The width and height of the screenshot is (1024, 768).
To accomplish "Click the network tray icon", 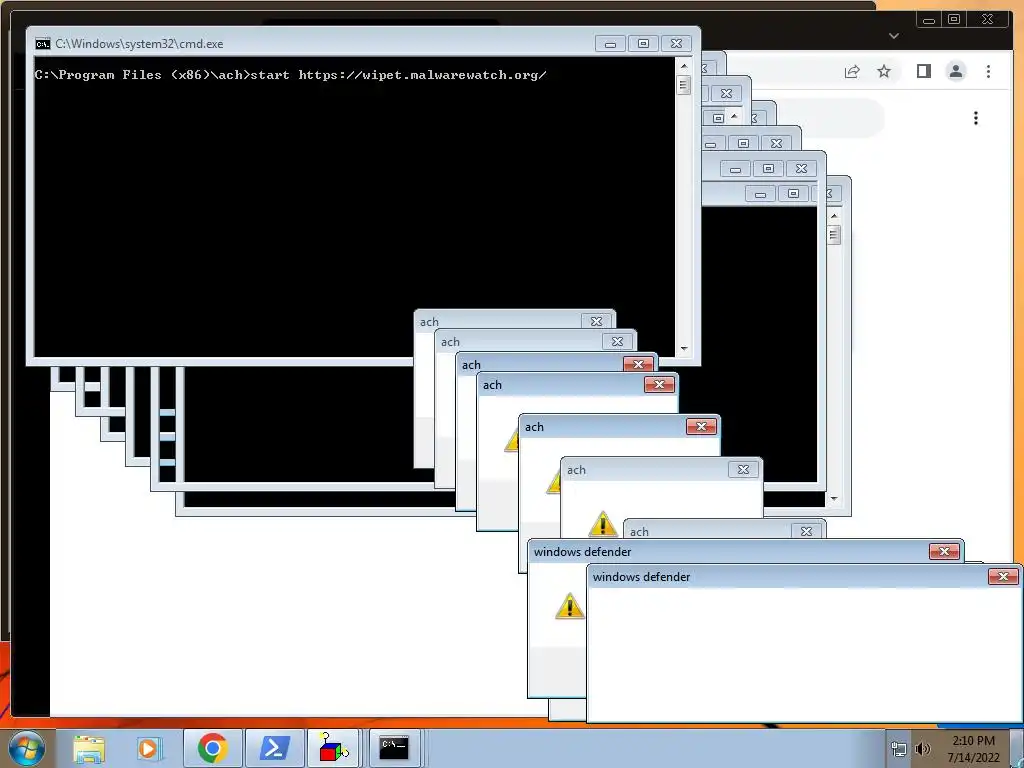I will pos(899,750).
